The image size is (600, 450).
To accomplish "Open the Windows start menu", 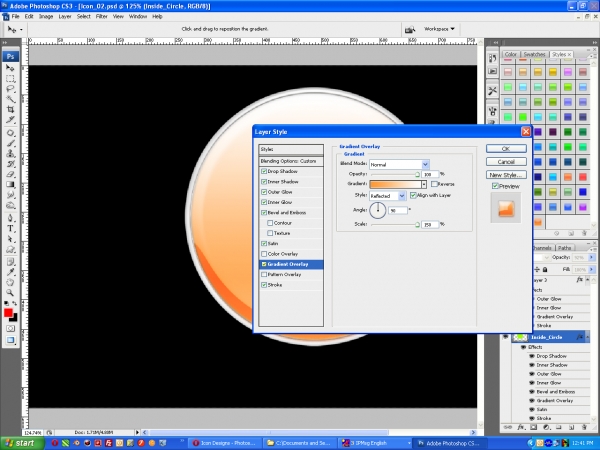I will (x=22, y=443).
